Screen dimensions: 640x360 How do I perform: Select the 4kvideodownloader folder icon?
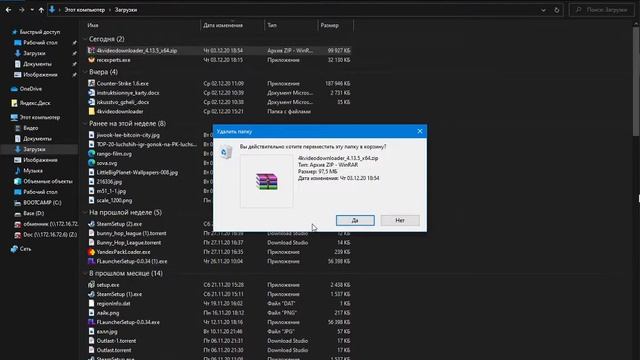[x=91, y=111]
